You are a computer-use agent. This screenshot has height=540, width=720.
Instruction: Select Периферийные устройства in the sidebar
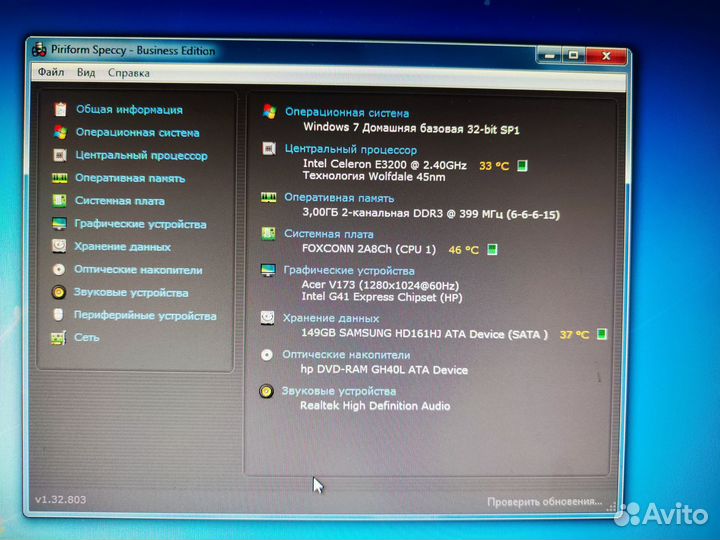[145, 316]
